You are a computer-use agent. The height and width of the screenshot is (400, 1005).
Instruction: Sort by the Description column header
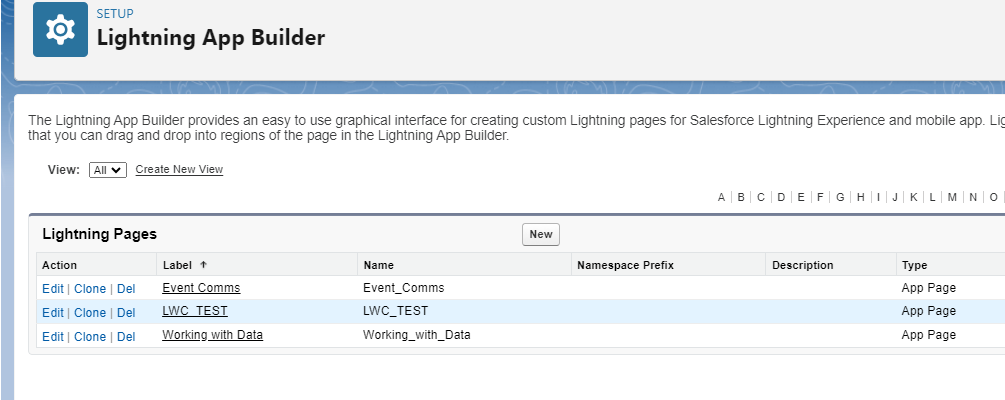(x=802, y=265)
